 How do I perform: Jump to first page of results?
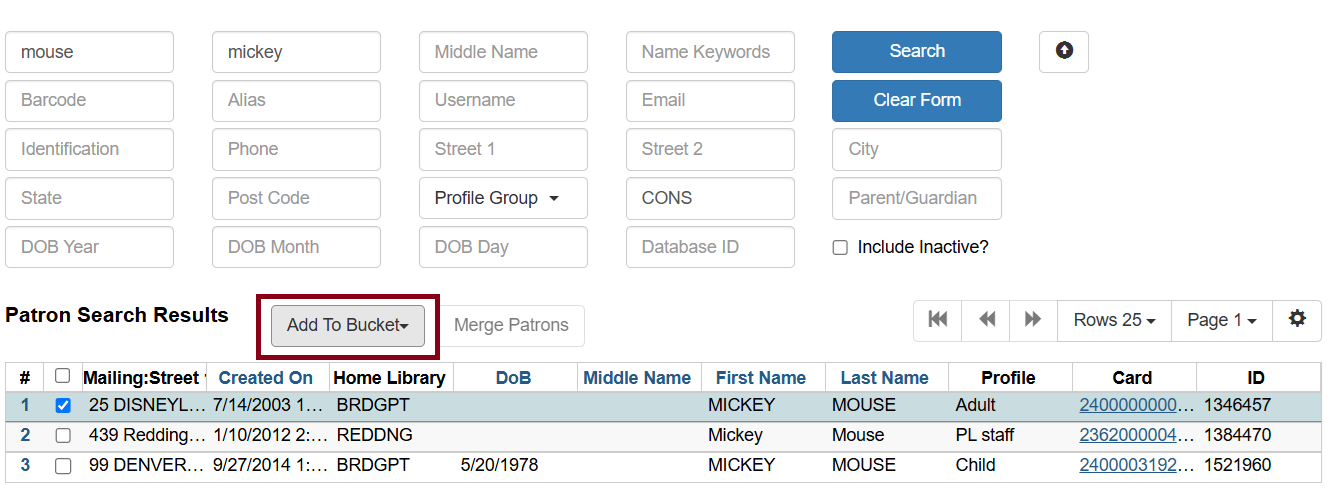[x=937, y=320]
